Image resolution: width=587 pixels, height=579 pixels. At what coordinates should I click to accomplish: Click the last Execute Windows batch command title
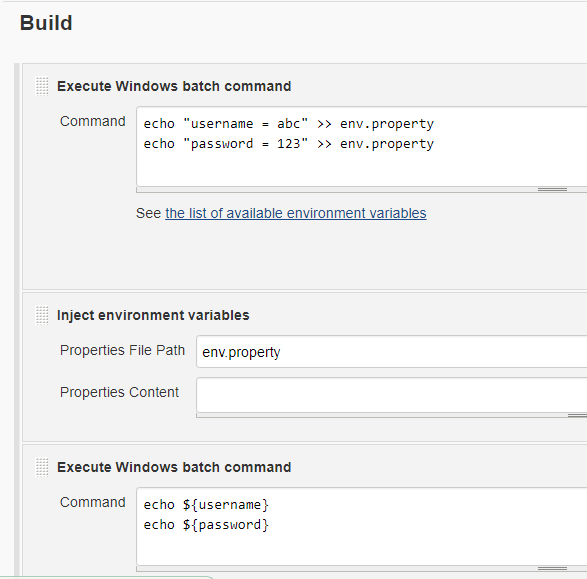pyautogui.click(x=174, y=467)
